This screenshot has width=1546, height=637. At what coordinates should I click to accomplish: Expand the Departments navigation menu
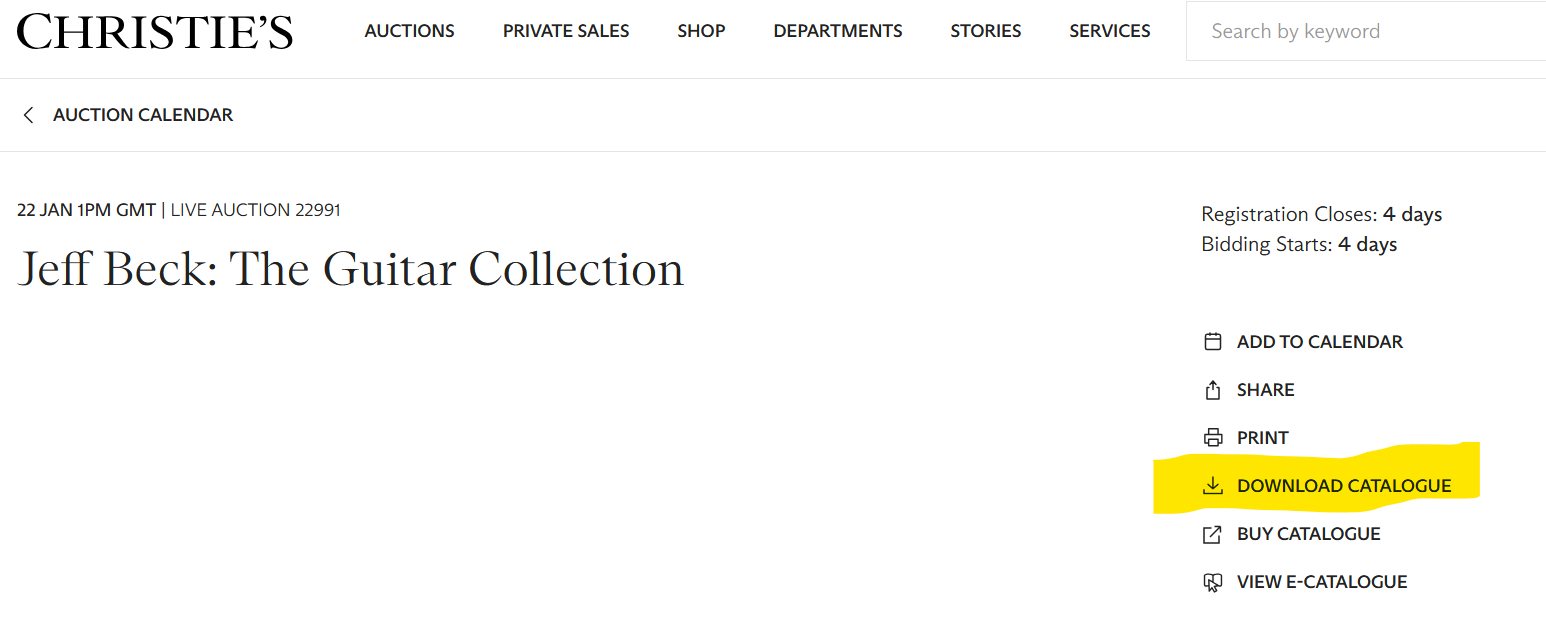838,31
